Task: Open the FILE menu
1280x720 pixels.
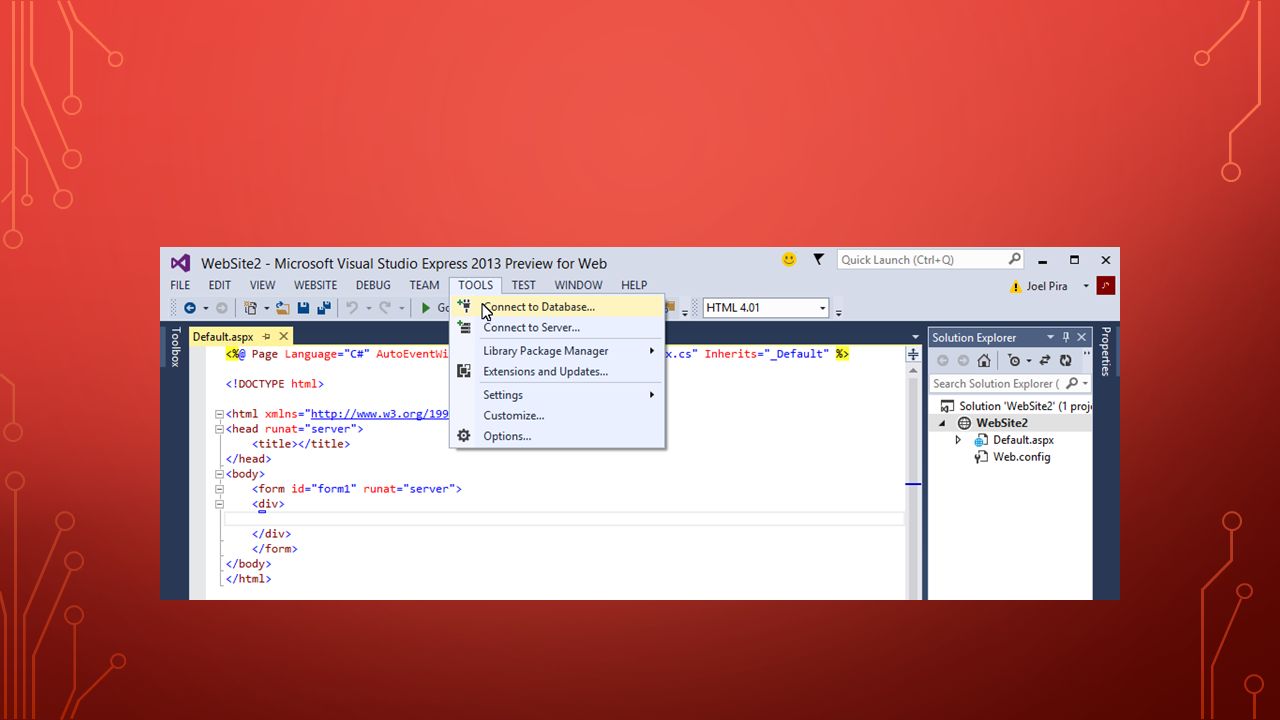Action: (180, 285)
